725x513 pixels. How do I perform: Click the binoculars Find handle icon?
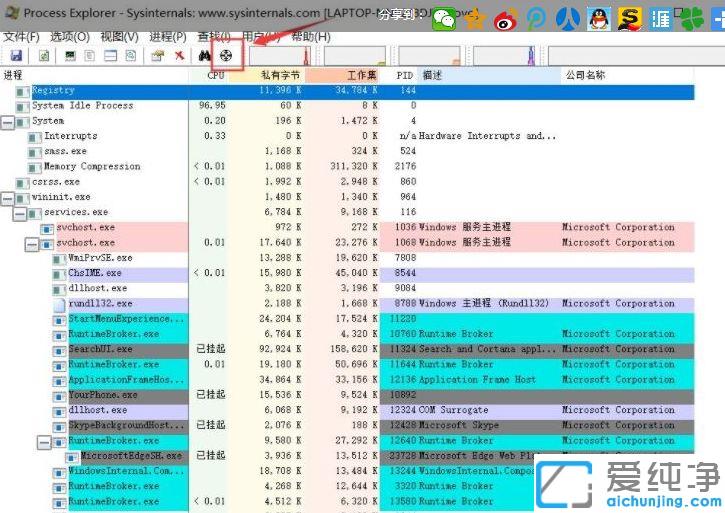coord(204,56)
